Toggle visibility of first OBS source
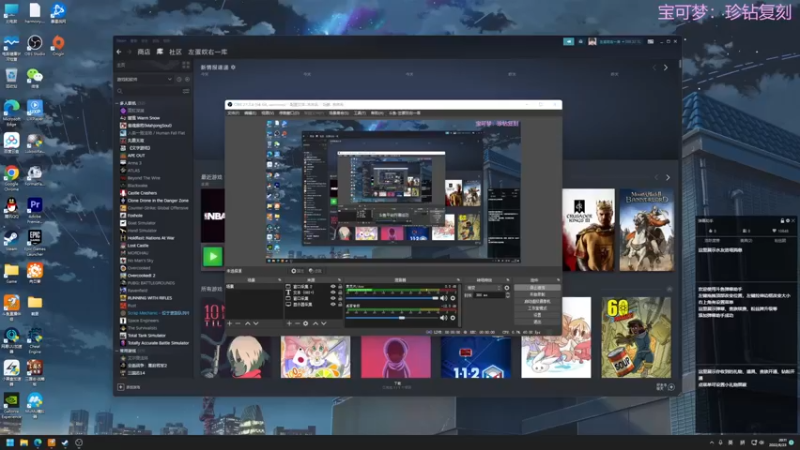The height and width of the screenshot is (450, 800). (333, 287)
